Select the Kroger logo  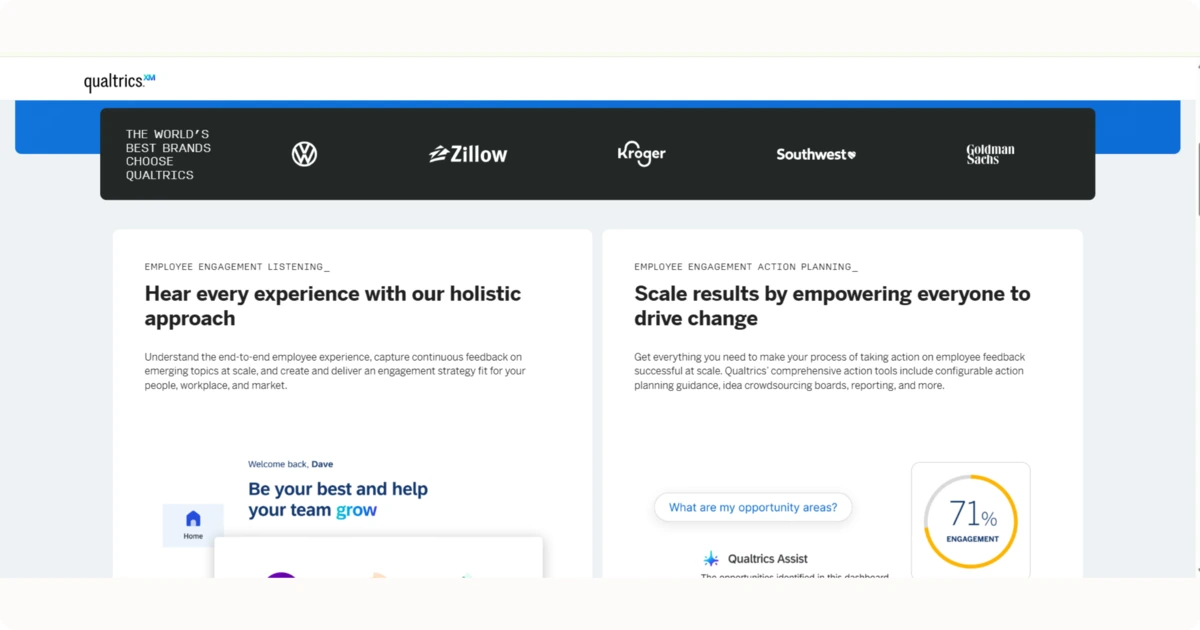pos(641,153)
